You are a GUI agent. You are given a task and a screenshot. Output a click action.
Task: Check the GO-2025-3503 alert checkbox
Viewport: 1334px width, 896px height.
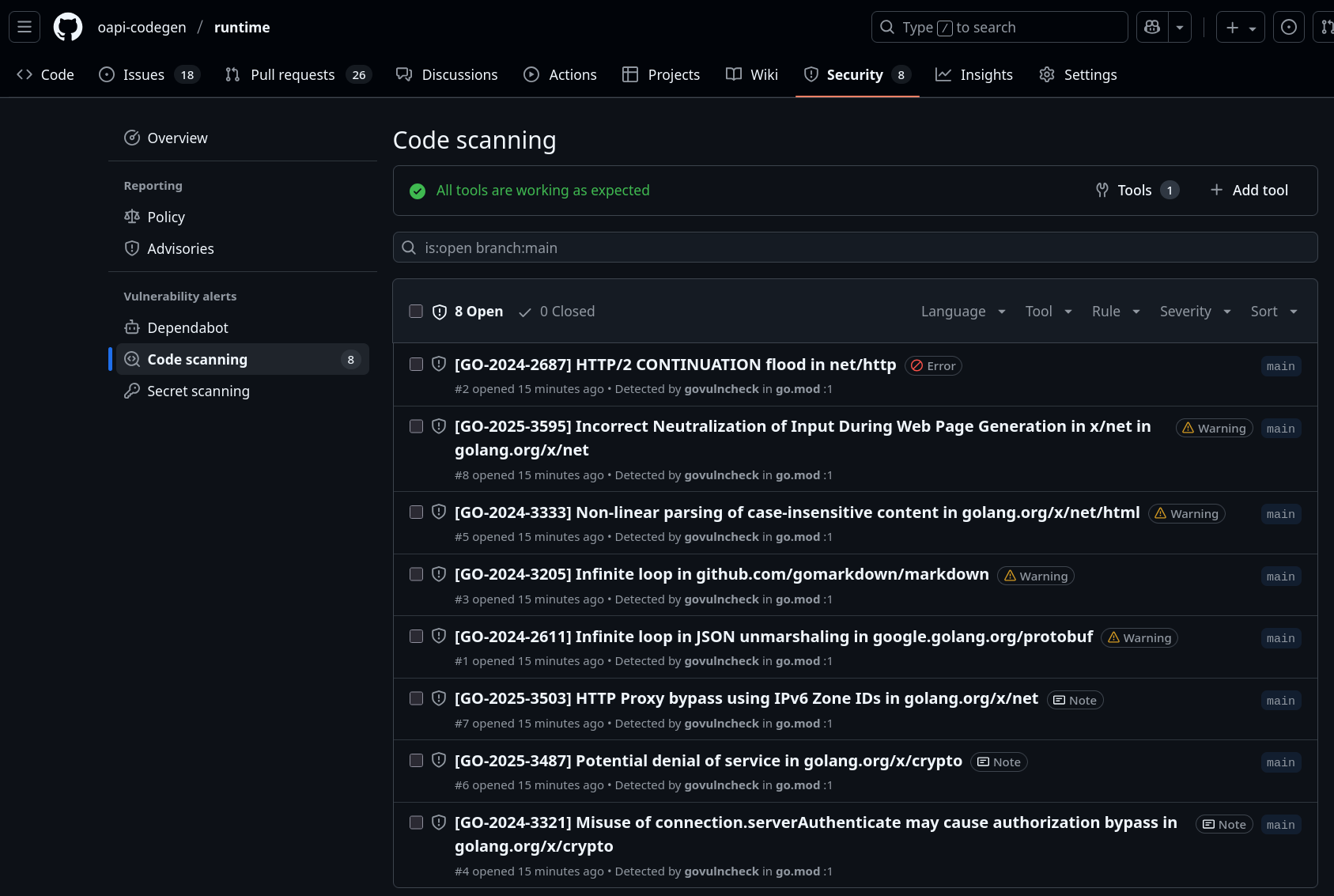416,698
